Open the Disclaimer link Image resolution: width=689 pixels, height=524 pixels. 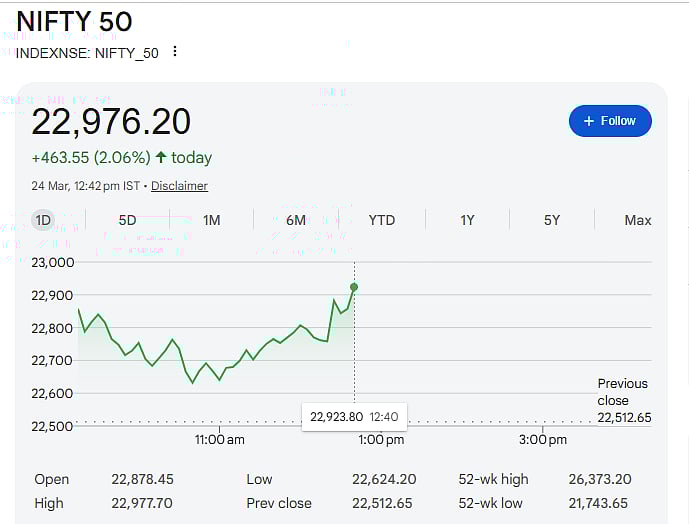click(x=179, y=186)
